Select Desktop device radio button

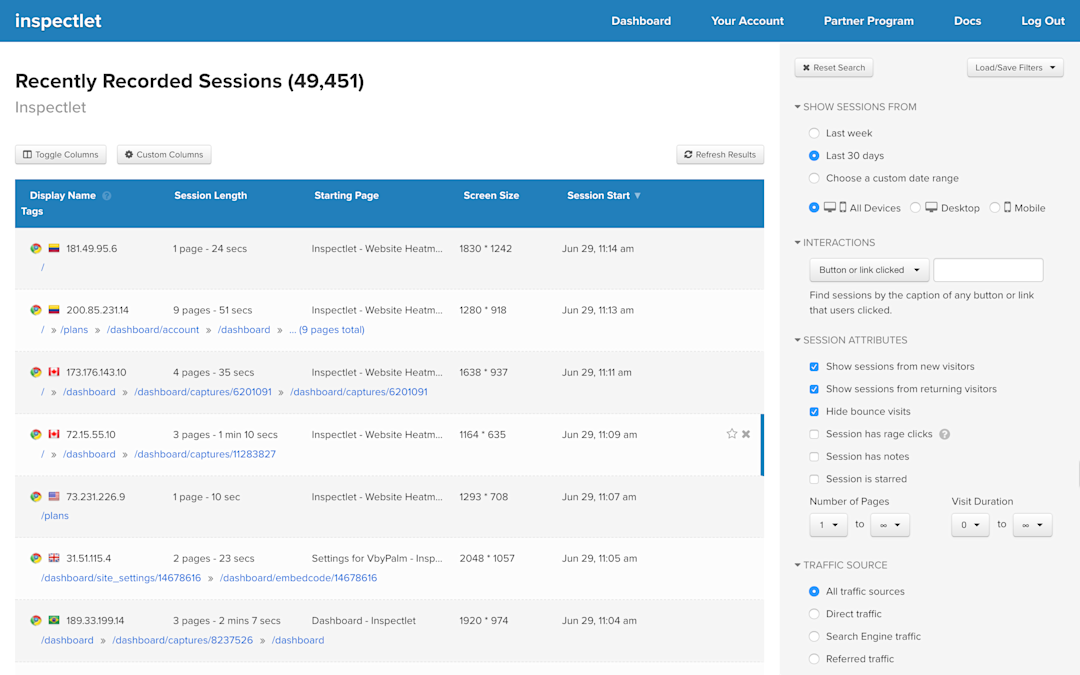click(x=915, y=207)
